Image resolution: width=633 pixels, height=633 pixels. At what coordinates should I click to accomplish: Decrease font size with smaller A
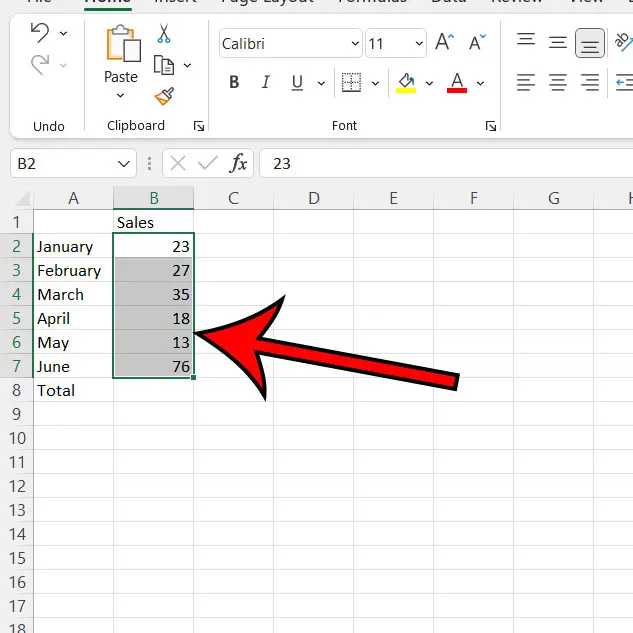pos(475,44)
